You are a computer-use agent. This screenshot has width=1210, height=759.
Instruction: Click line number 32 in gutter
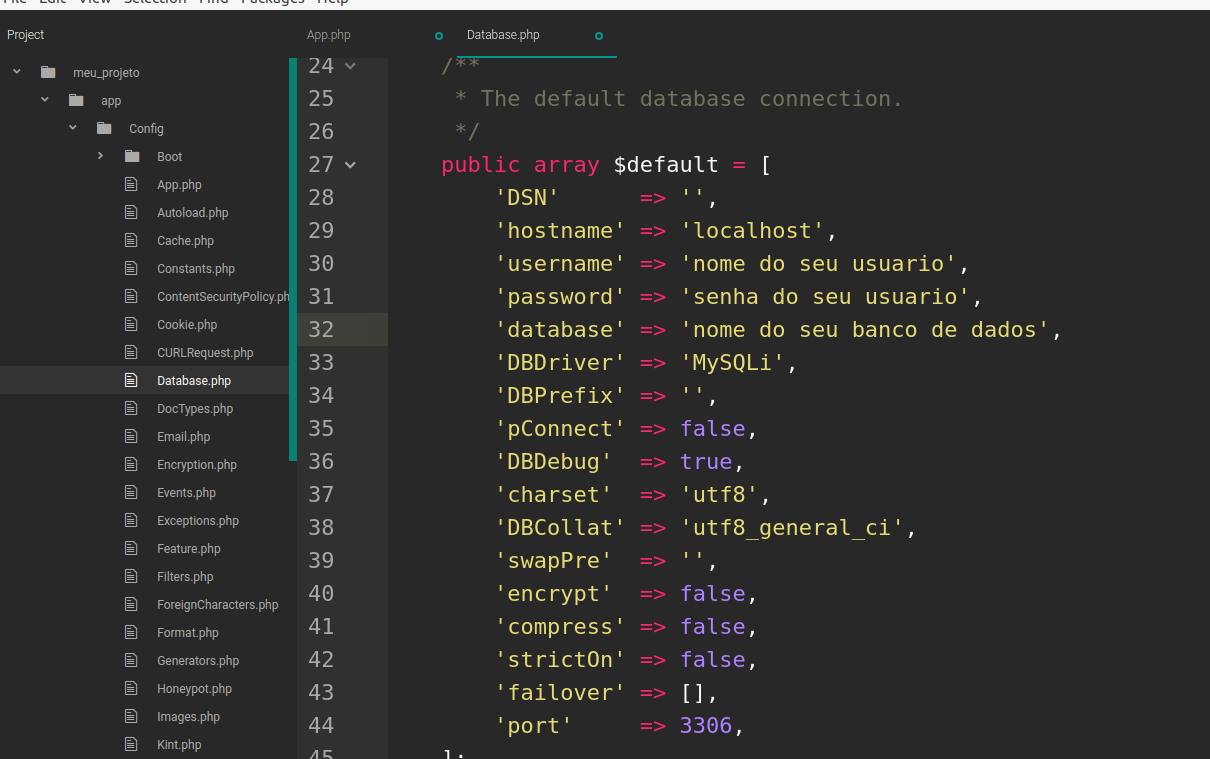(321, 329)
